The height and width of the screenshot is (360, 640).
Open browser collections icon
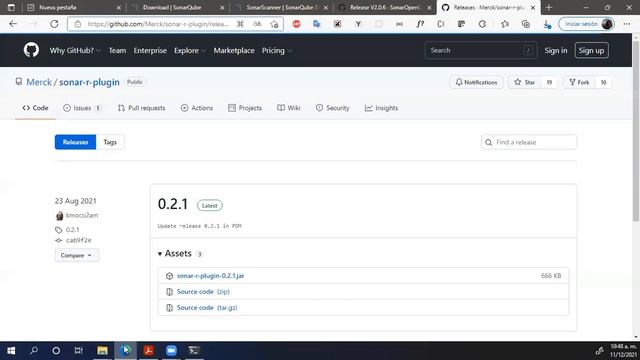click(526, 24)
